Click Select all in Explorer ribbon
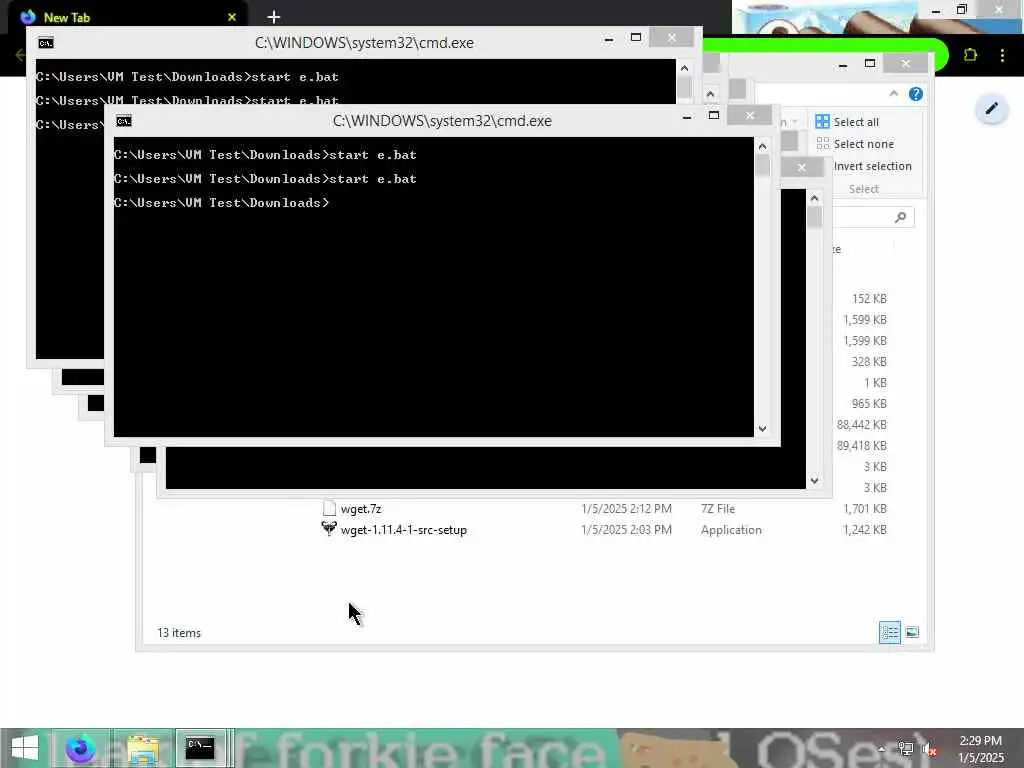Screen dimensions: 1024x768 coord(847,122)
